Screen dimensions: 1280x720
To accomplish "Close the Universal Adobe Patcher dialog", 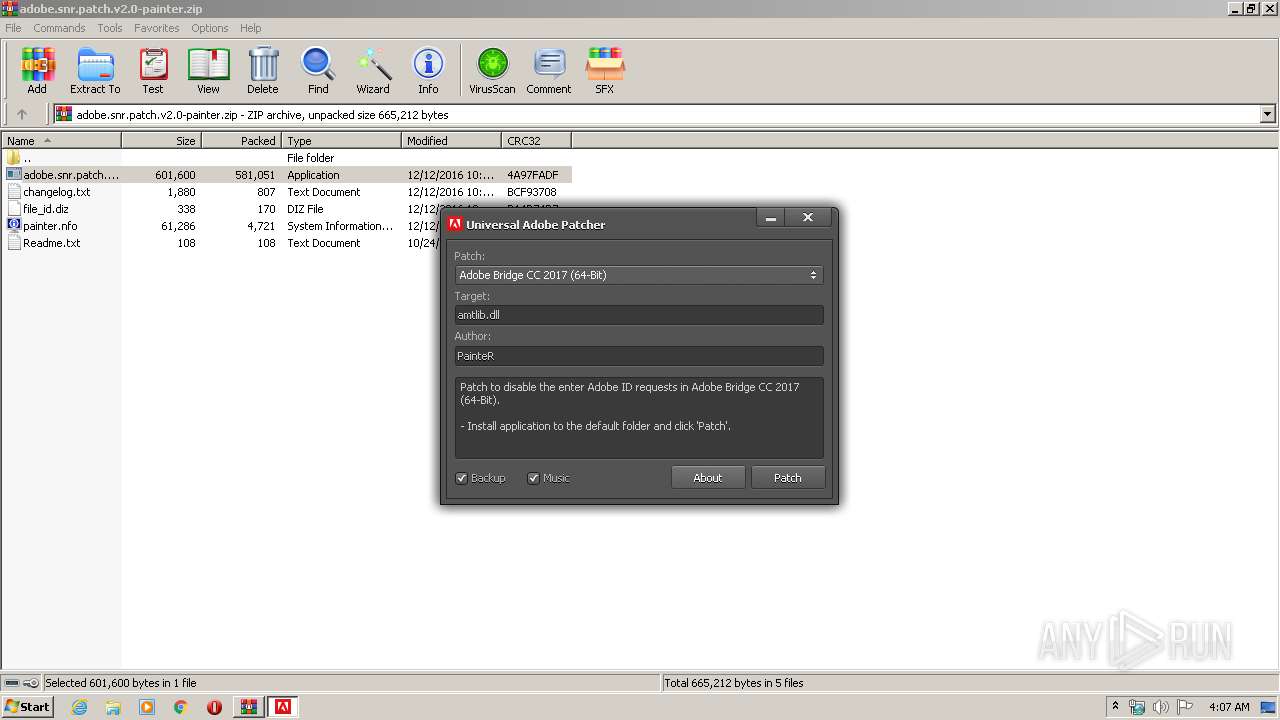I will click(808, 218).
